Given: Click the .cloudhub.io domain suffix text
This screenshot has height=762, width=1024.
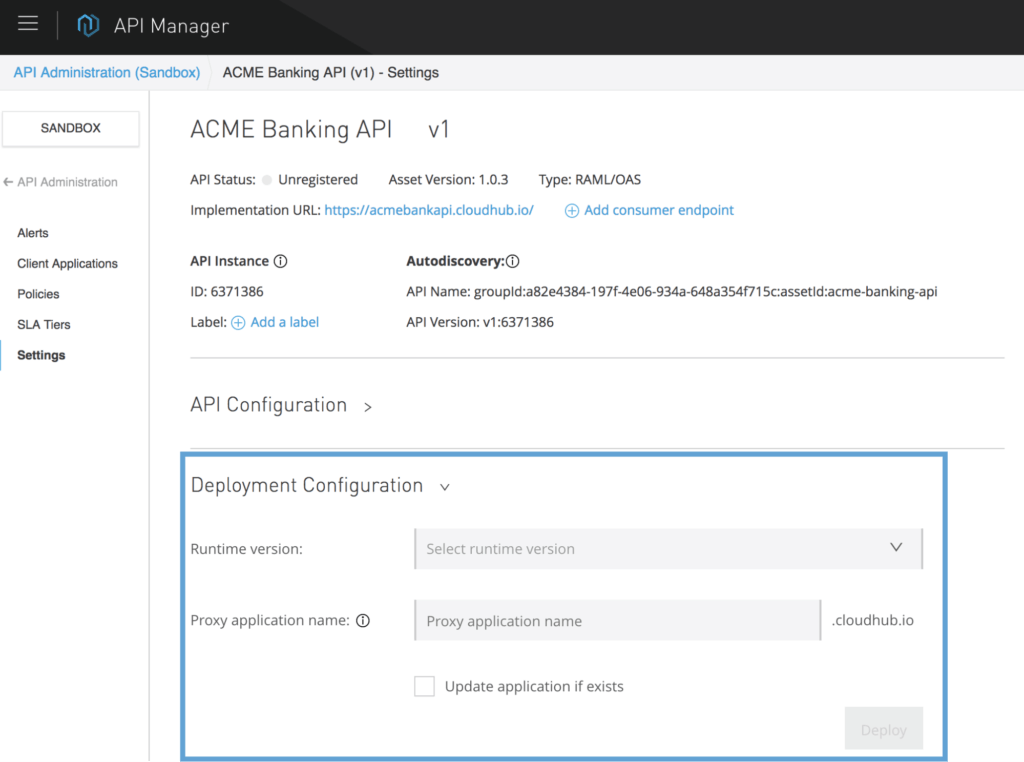Looking at the screenshot, I should (x=872, y=620).
